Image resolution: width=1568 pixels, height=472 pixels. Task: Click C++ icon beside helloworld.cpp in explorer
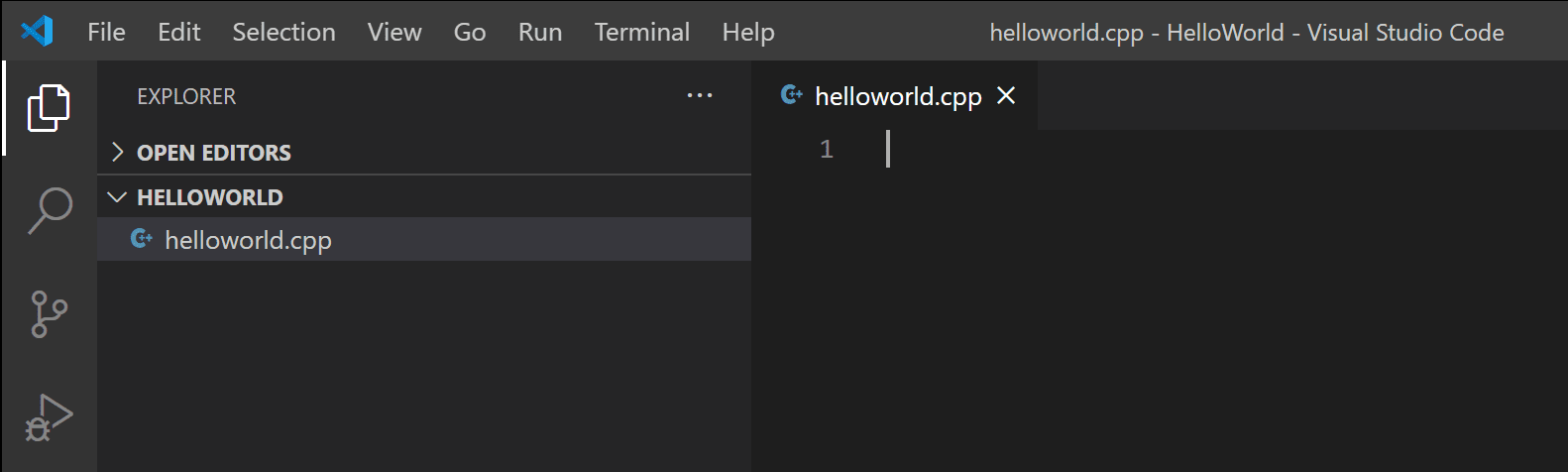point(142,239)
